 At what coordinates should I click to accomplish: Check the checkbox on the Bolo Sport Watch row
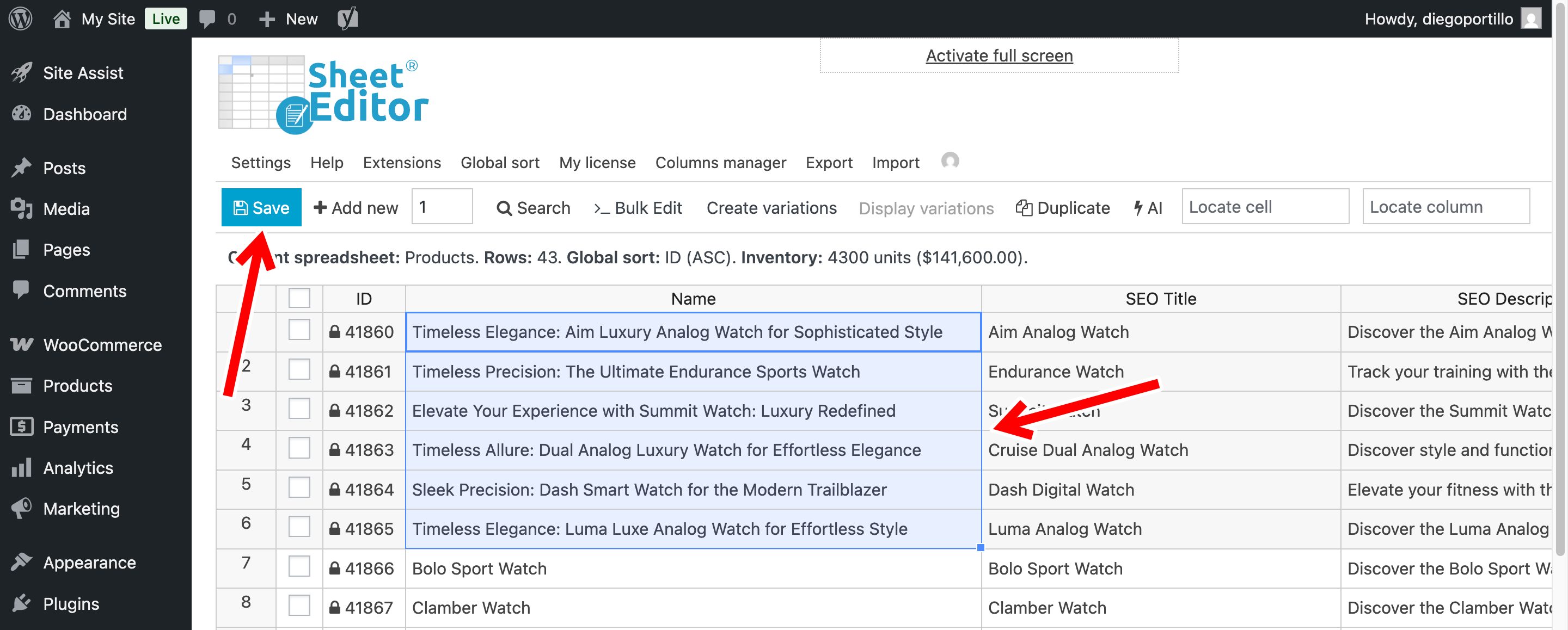(x=299, y=567)
